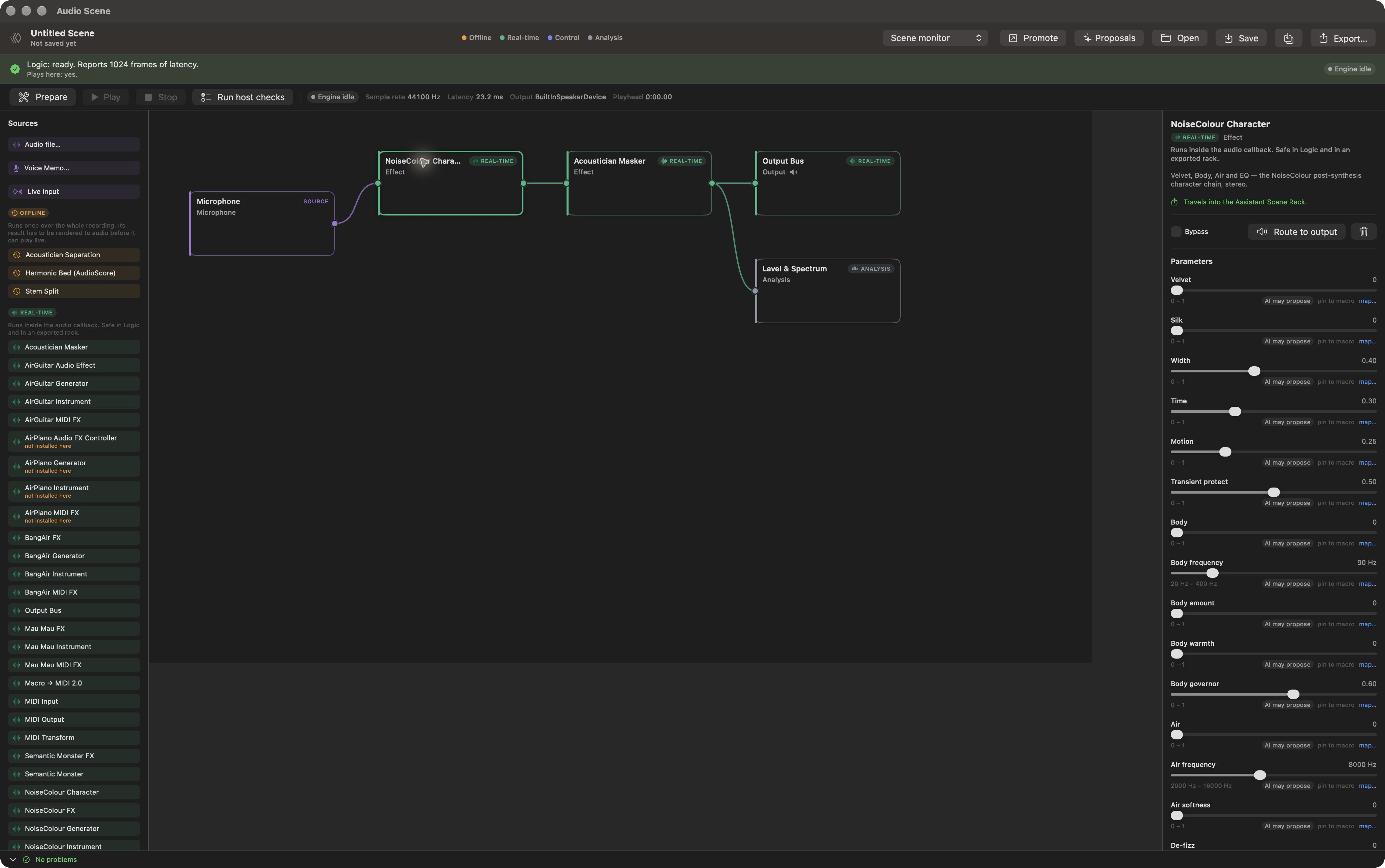Click the No problems checkmark icon
Image resolution: width=1385 pixels, height=868 pixels.
click(26, 859)
